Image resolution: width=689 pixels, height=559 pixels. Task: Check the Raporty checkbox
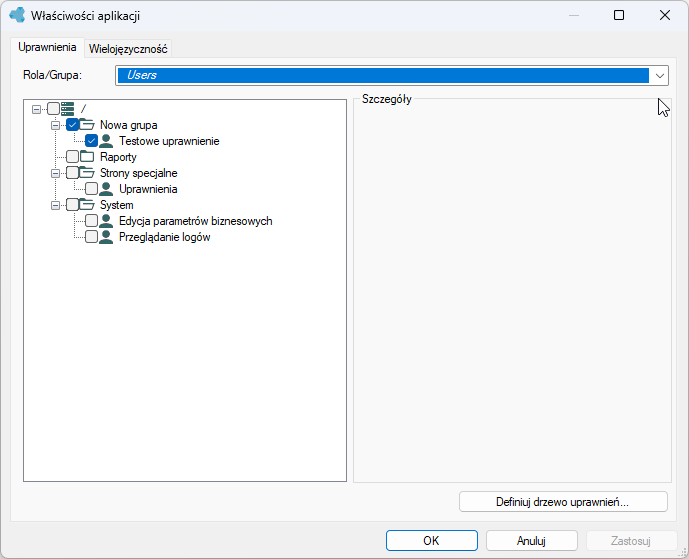(x=73, y=156)
